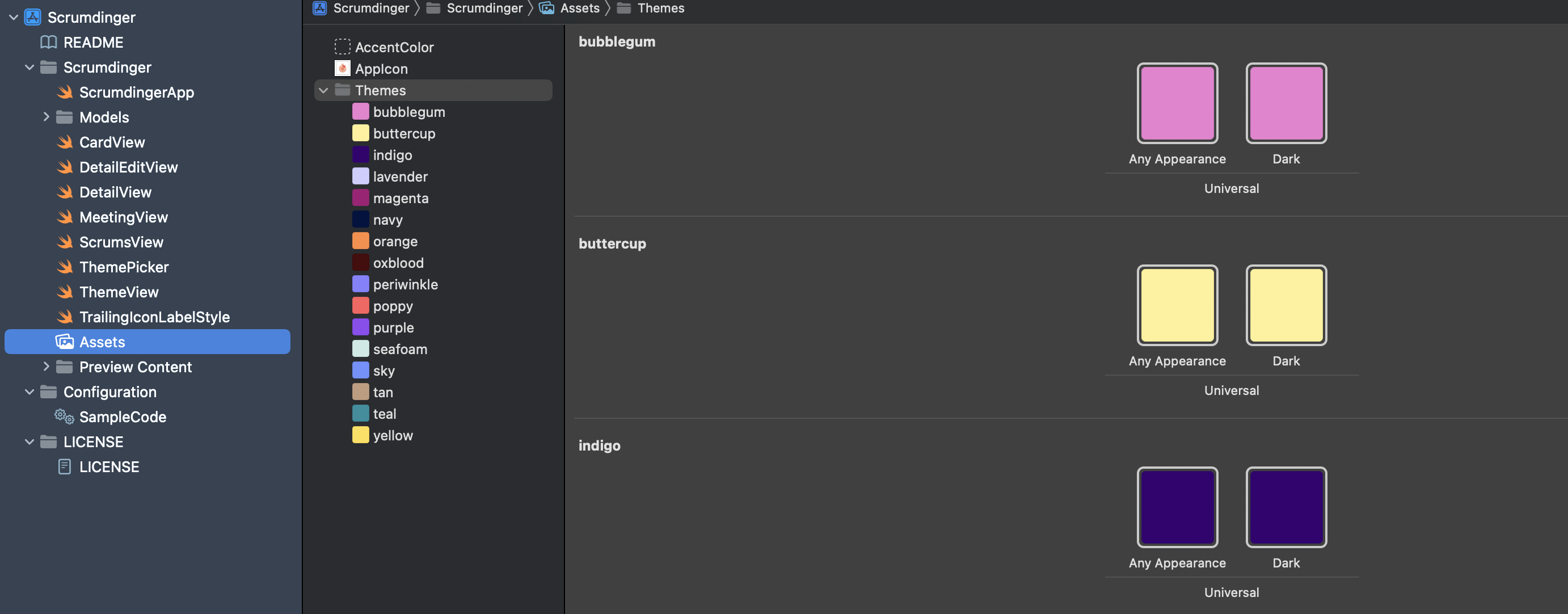The height and width of the screenshot is (614, 1568).
Task: Click the ScrumdingerApp Swift file icon
Action: [65, 92]
